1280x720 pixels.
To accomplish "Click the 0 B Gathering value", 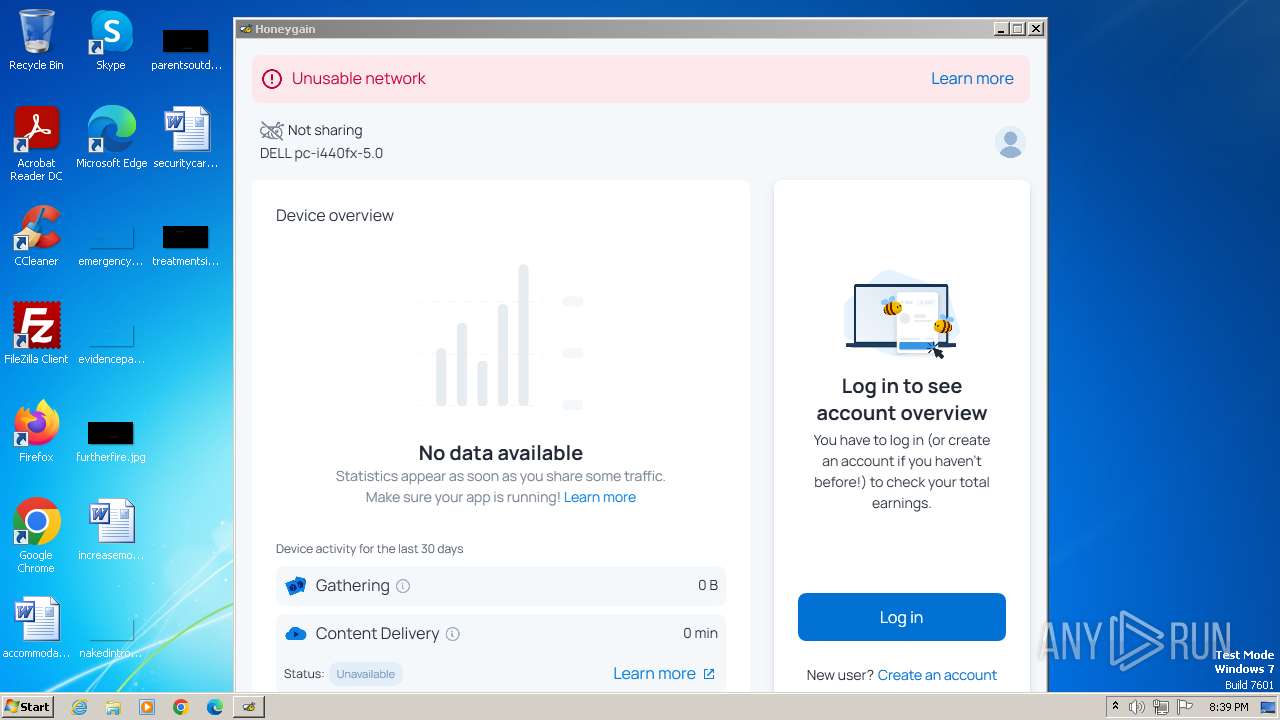I will pyautogui.click(x=708, y=586).
